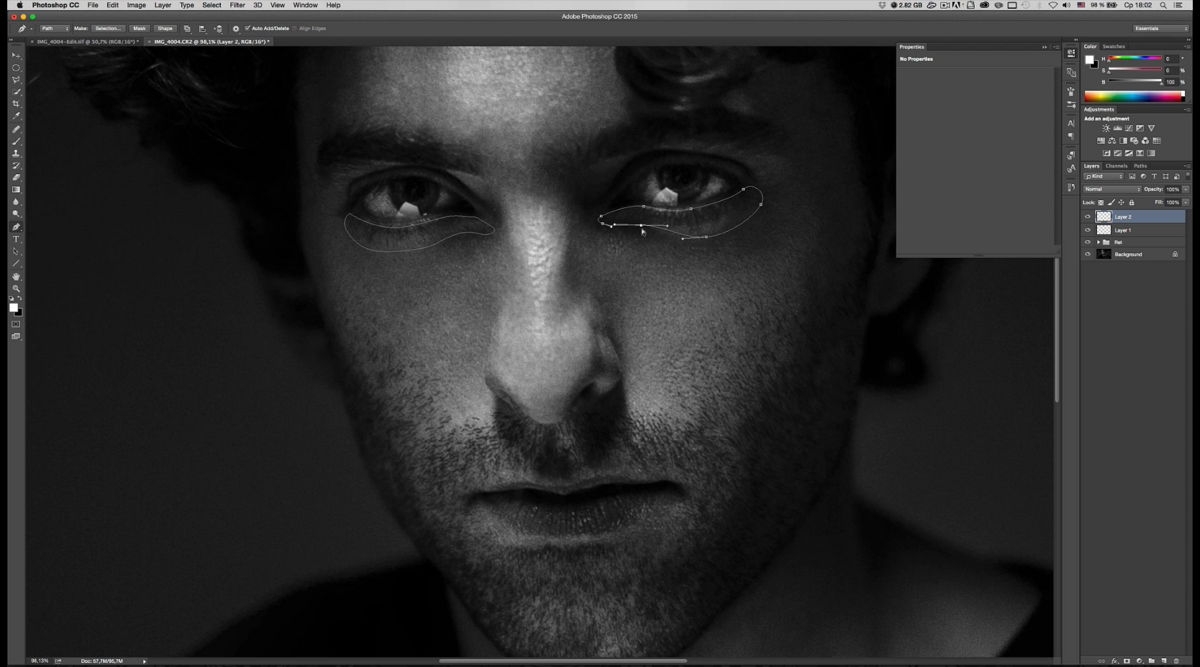Open the layer filter Kind dropdown
The width and height of the screenshot is (1200, 667).
[x=1104, y=176]
